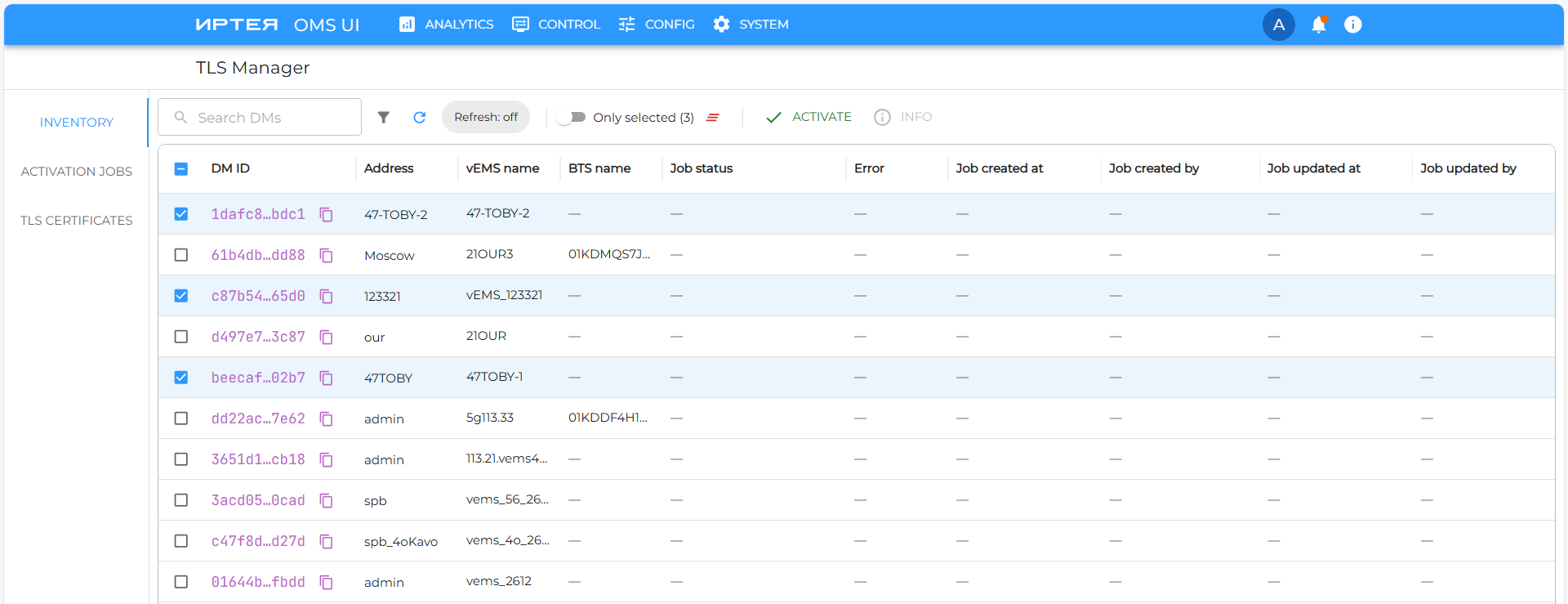Check row 3651d1…cb18

181,459
